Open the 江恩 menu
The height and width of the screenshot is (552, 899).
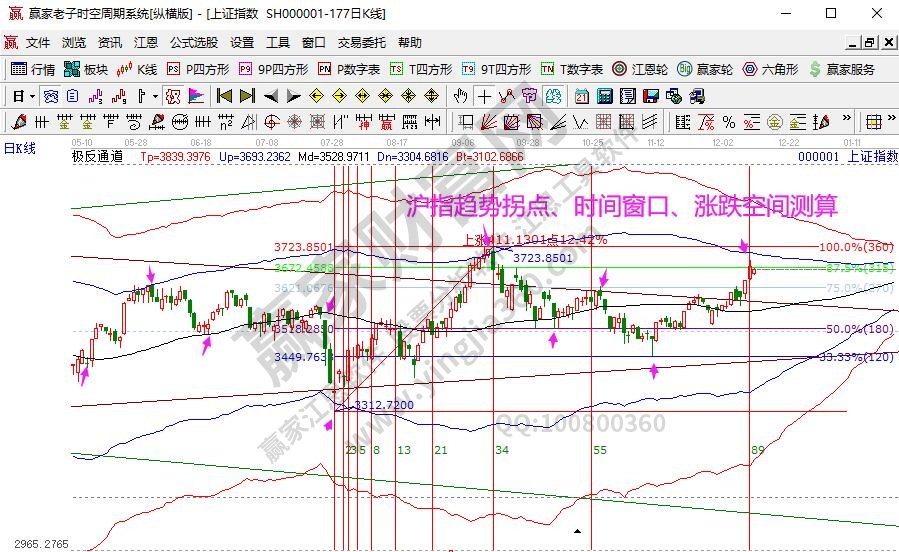click(x=146, y=43)
